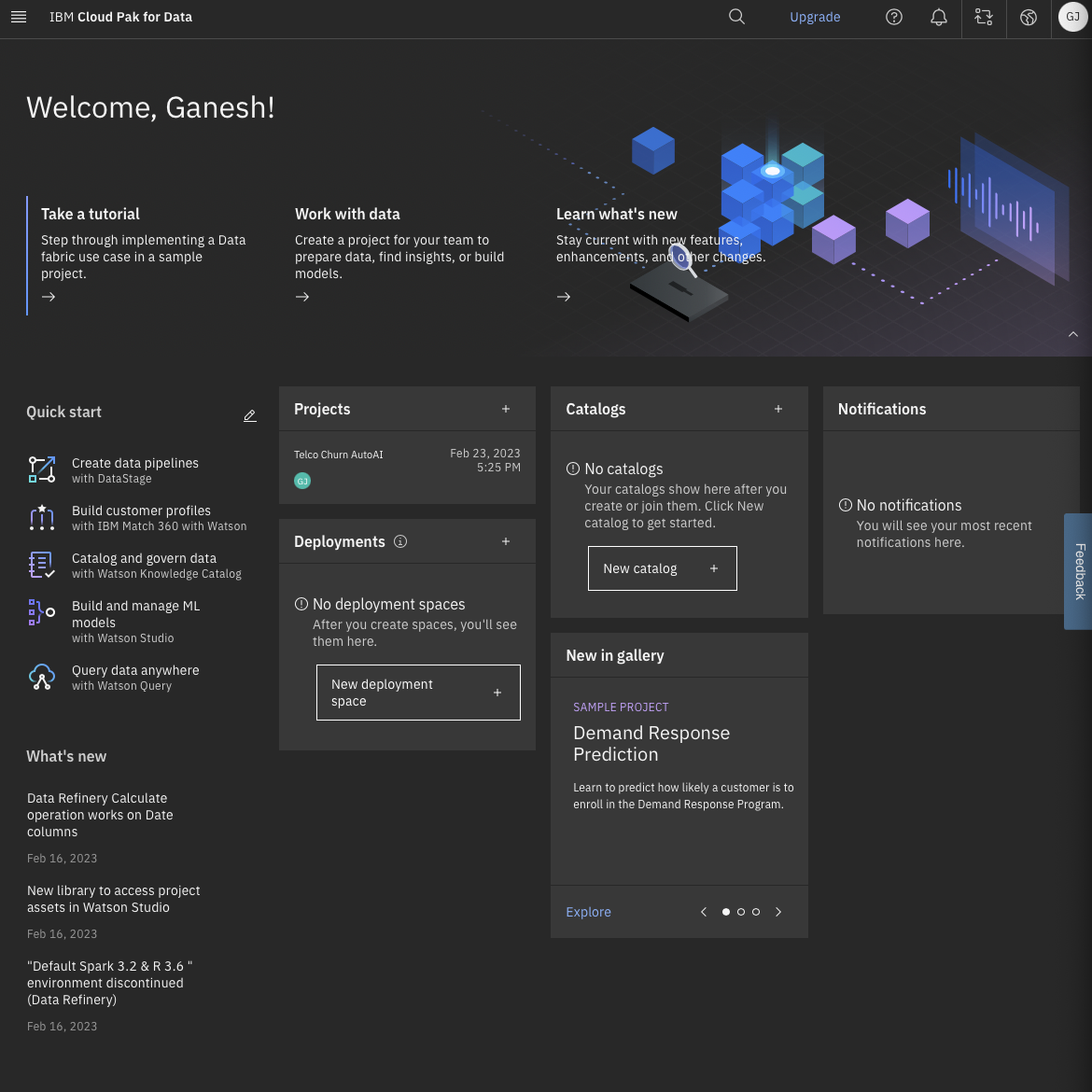Viewport: 1092px width, 1092px height.
Task: Click the Catalog and govern data icon
Action: pos(42,565)
